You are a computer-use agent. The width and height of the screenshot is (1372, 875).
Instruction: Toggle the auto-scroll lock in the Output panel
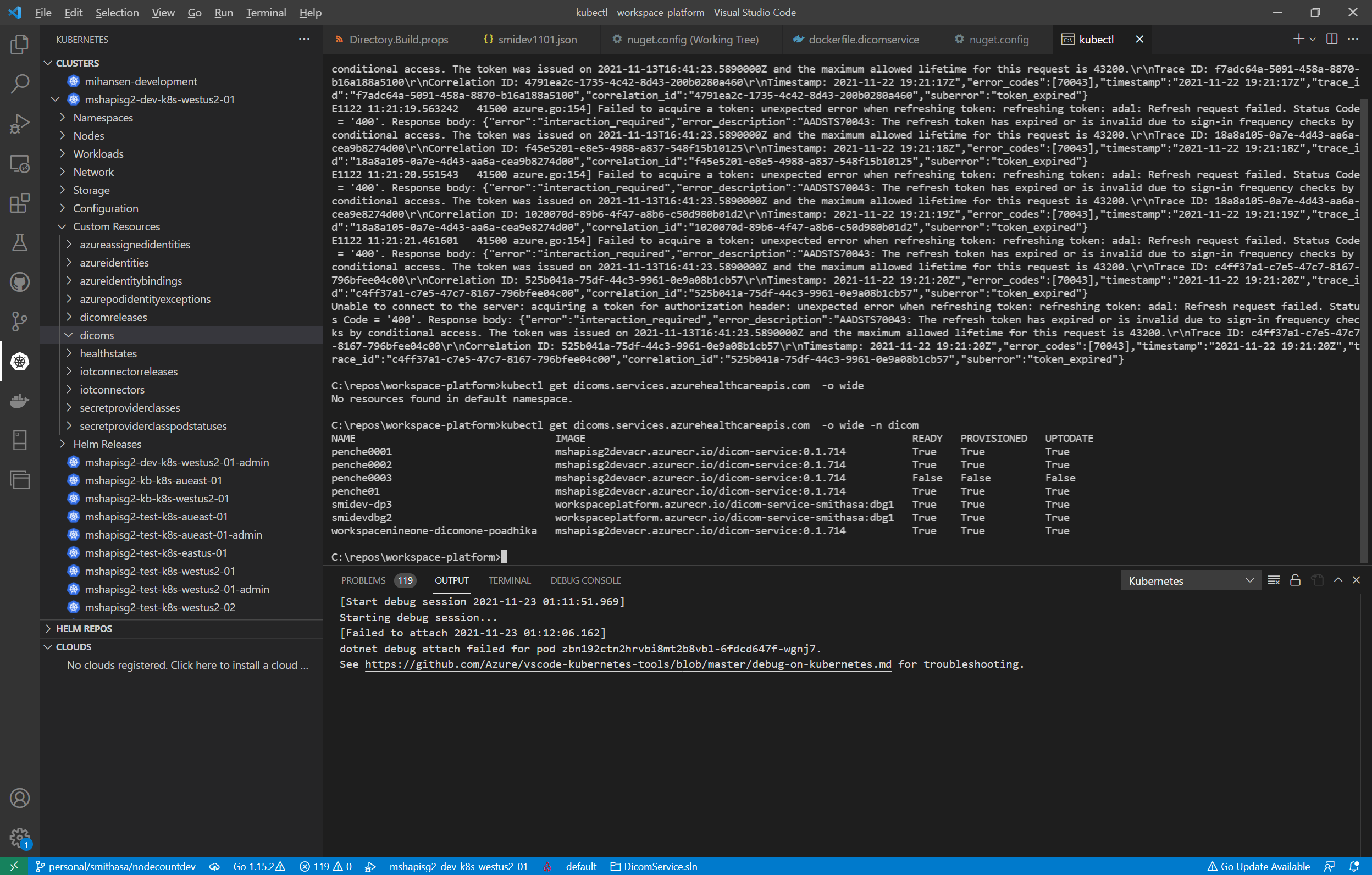point(1295,580)
